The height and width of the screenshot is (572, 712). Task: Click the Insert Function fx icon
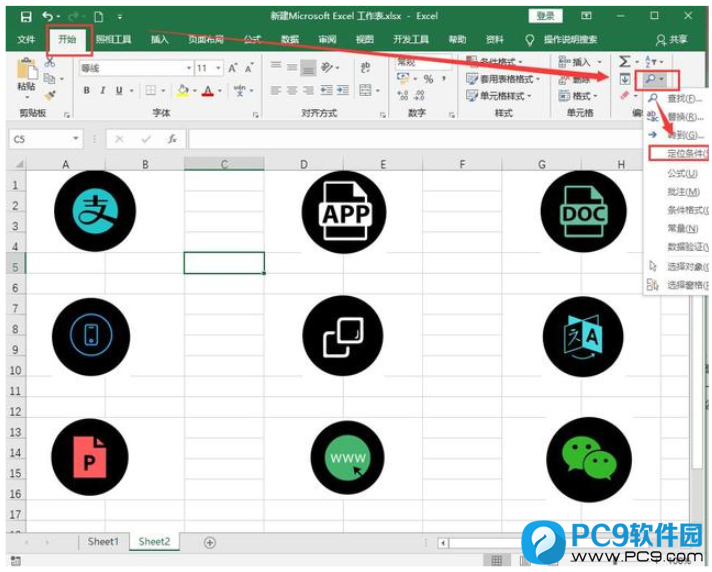pos(172,139)
